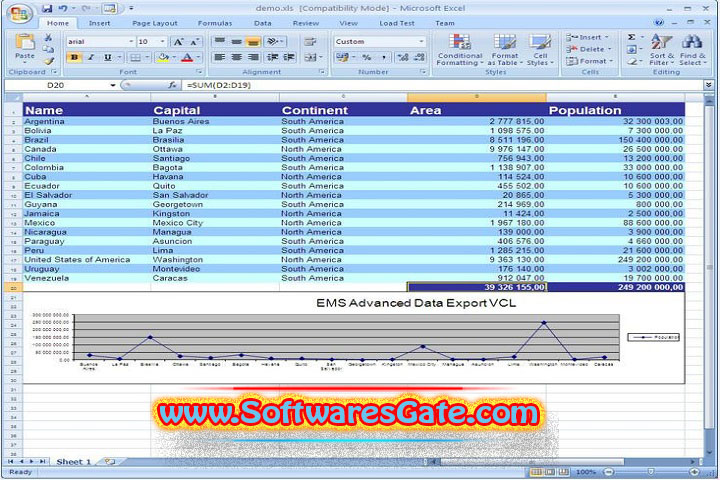Open the Custom number format dropdown
This screenshot has width=720, height=480.
(421, 42)
